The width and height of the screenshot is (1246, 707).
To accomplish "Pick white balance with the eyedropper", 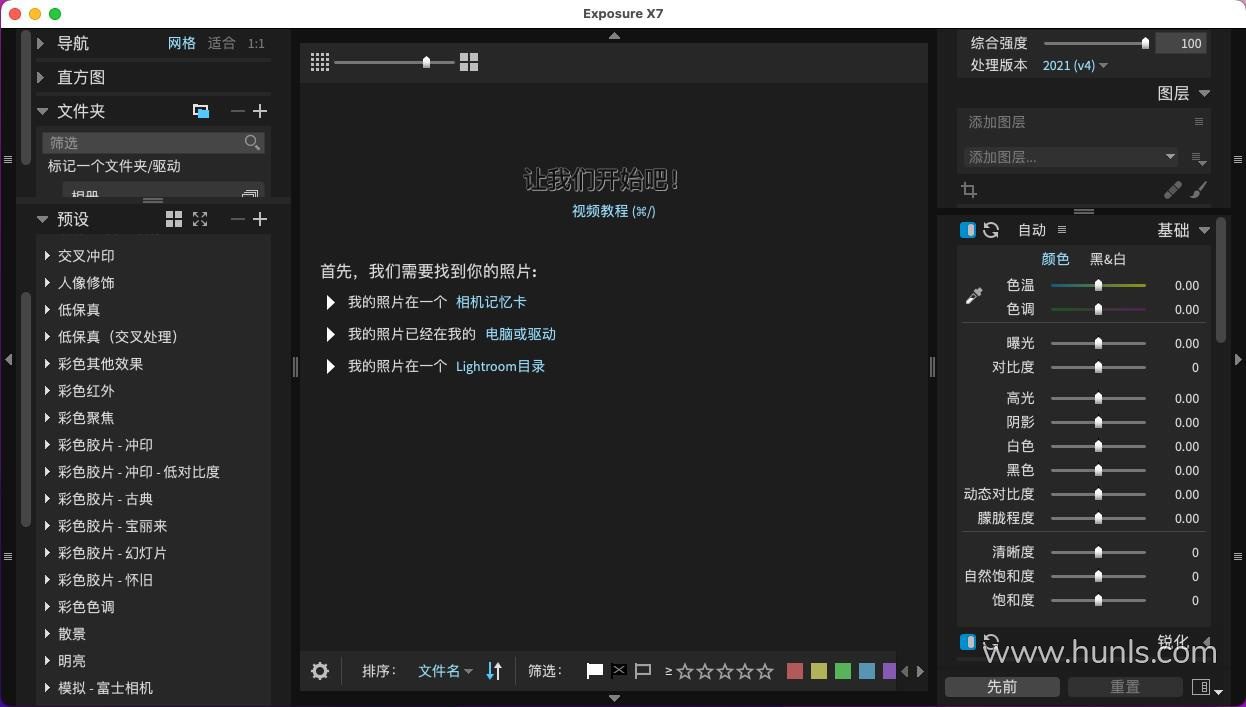I will coord(974,295).
